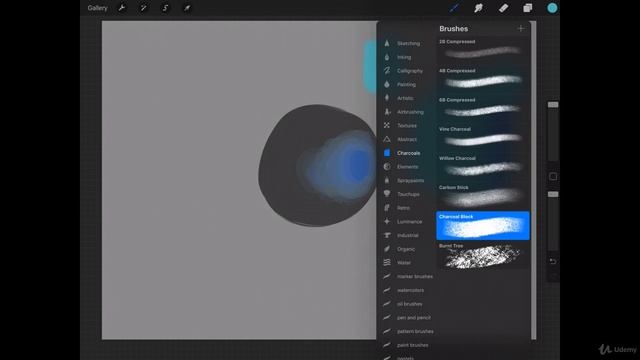Open the active color picker circle
640x360 pixels.
click(x=552, y=8)
